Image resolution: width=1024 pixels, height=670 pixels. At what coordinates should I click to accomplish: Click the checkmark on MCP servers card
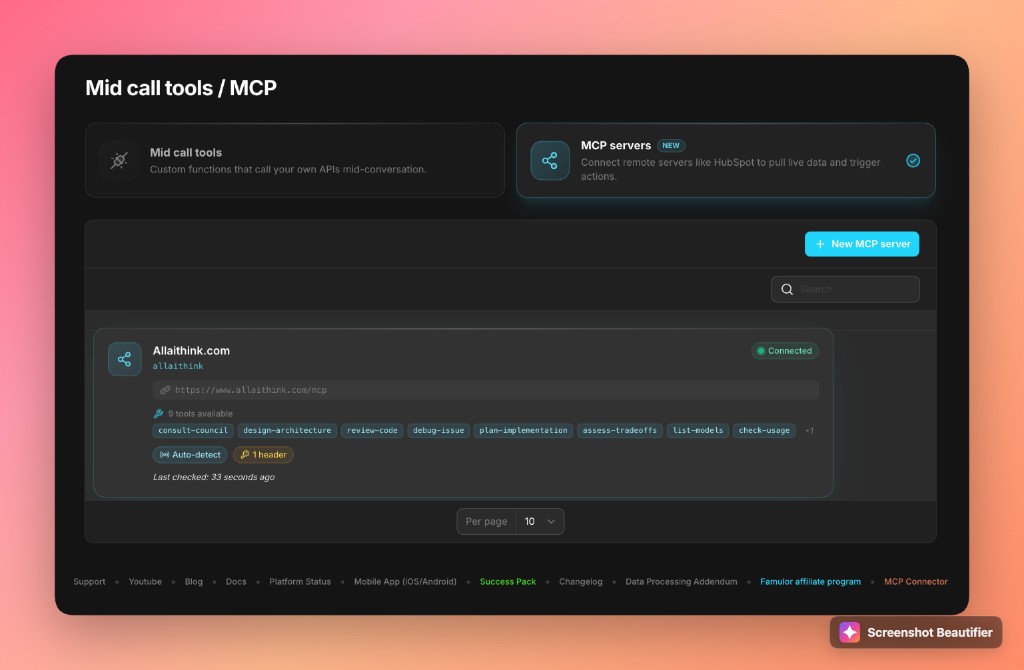[913, 161]
